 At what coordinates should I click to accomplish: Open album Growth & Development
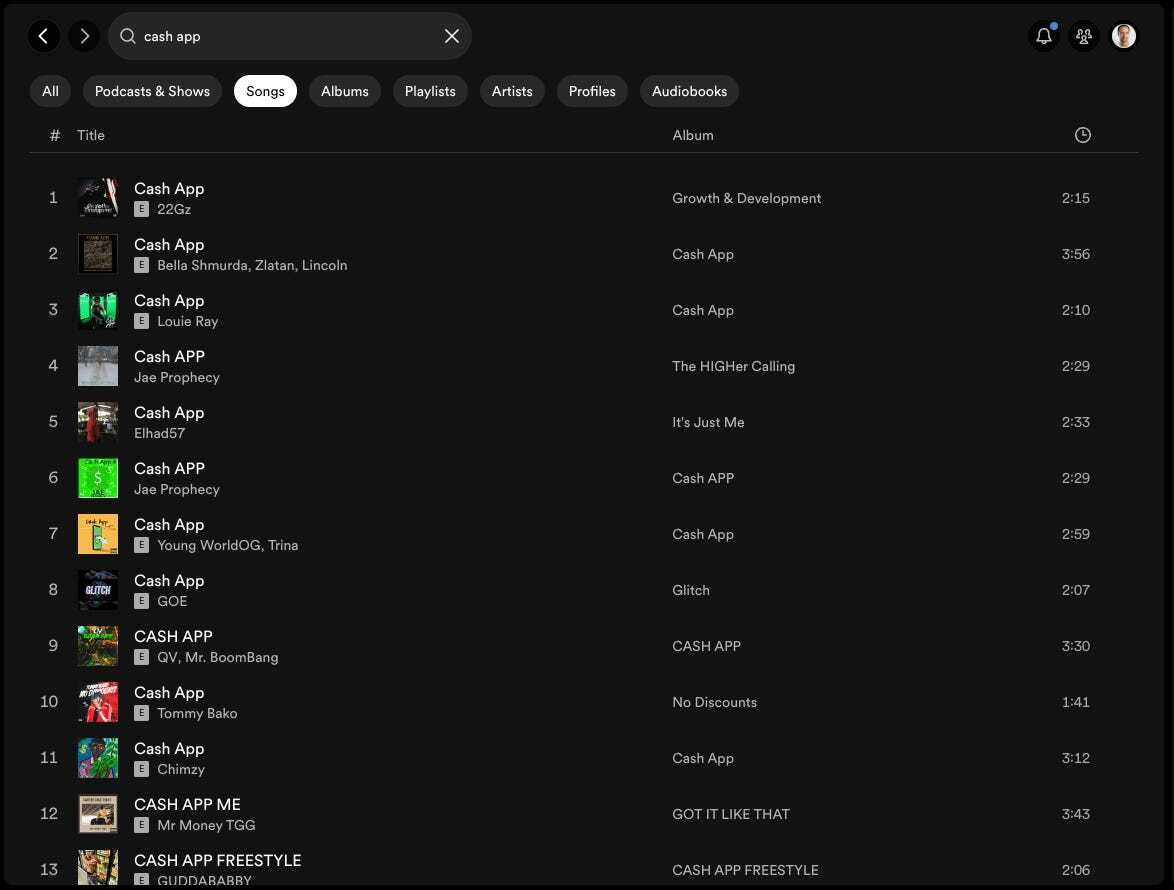coord(746,198)
